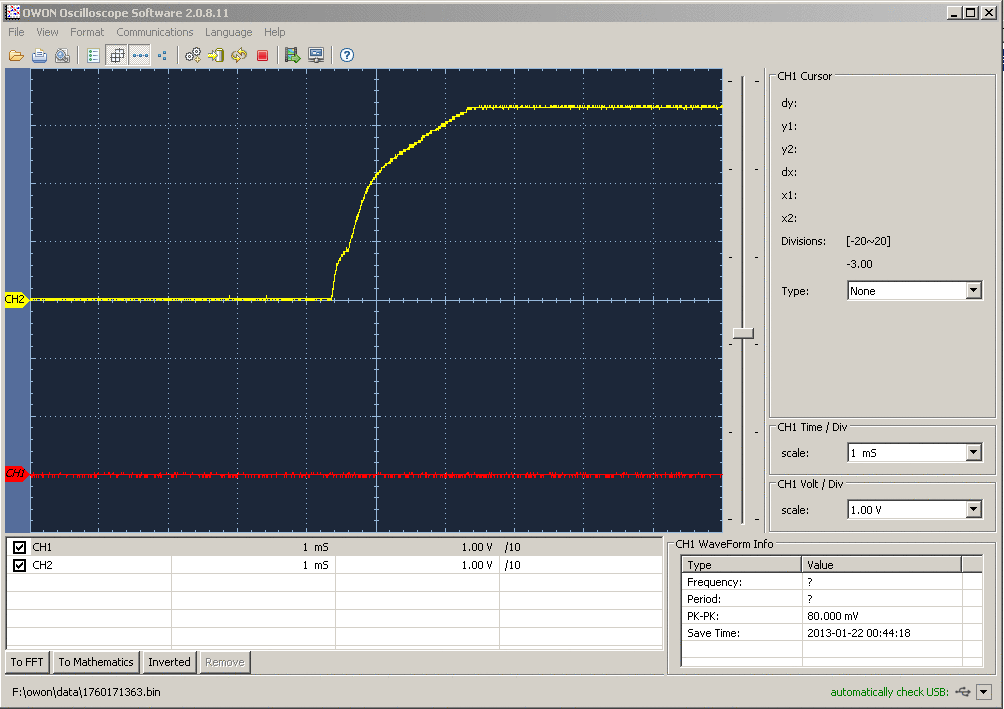The height and width of the screenshot is (709, 1004).
Task: Open the Format menu
Action: [x=87, y=32]
